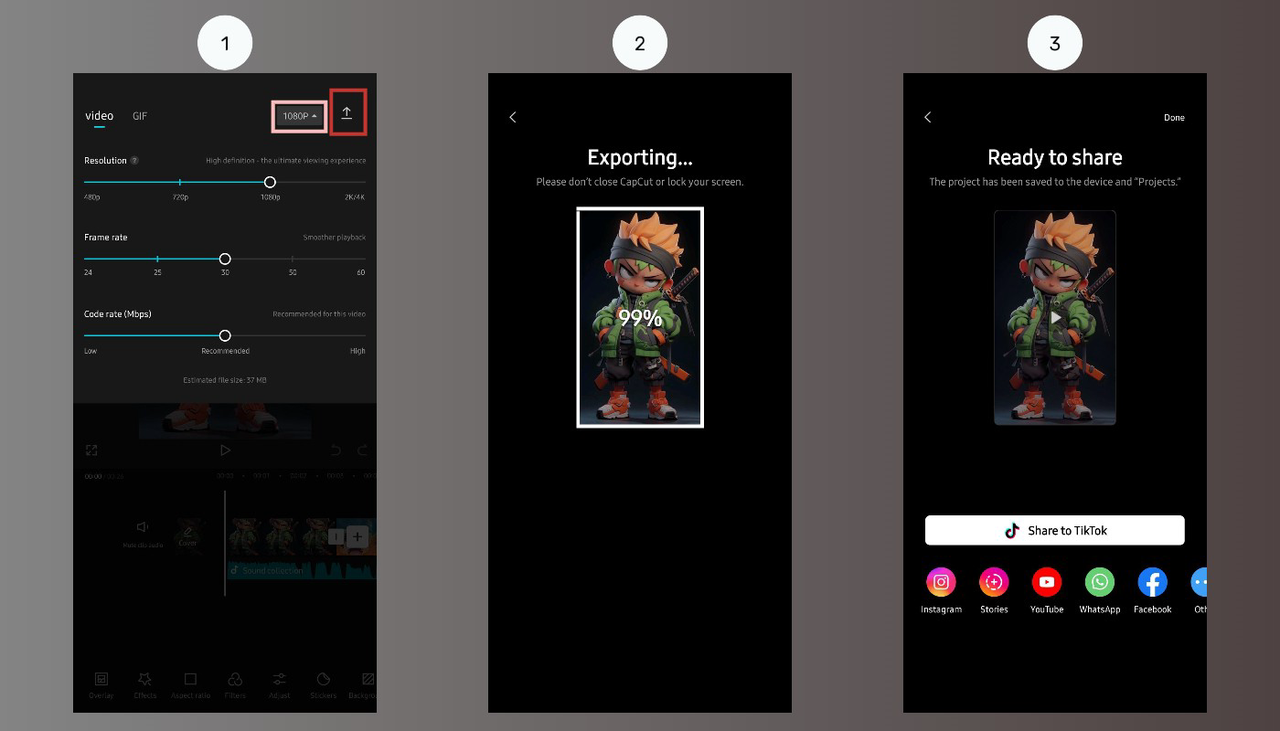Image resolution: width=1280 pixels, height=731 pixels.
Task: Undo the last edit
Action: click(337, 450)
